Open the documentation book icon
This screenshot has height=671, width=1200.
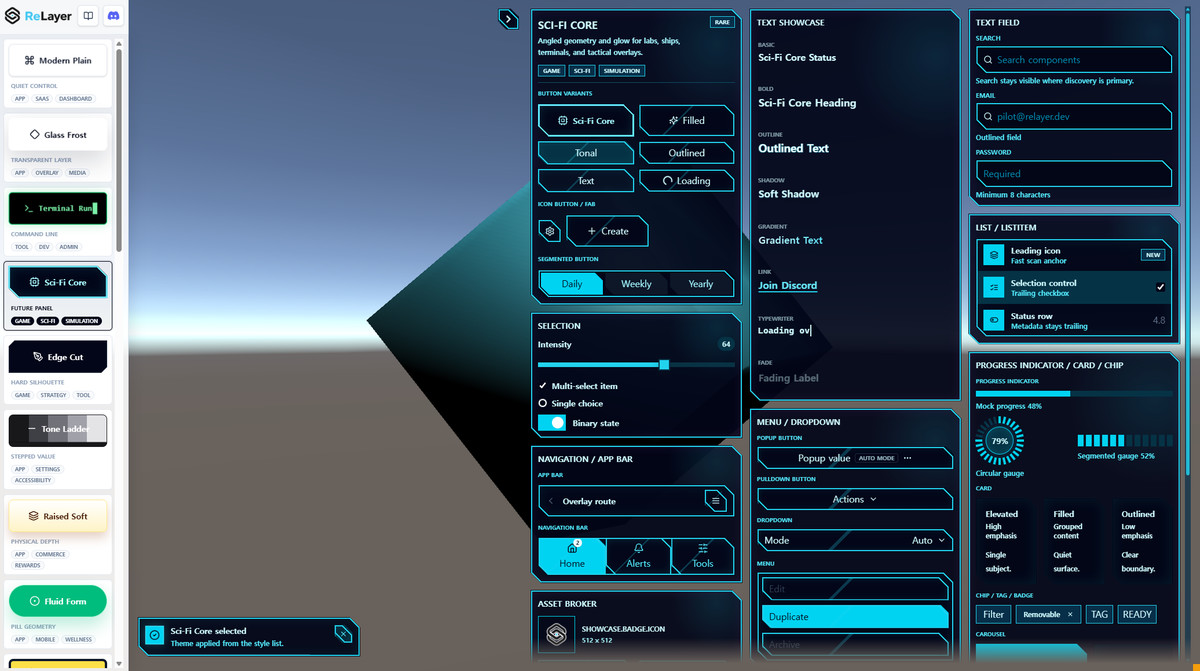coord(88,17)
